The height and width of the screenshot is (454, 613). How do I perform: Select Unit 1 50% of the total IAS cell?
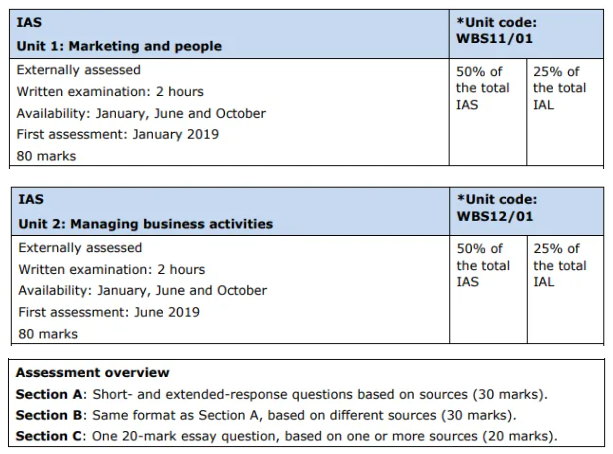pyautogui.click(x=488, y=112)
